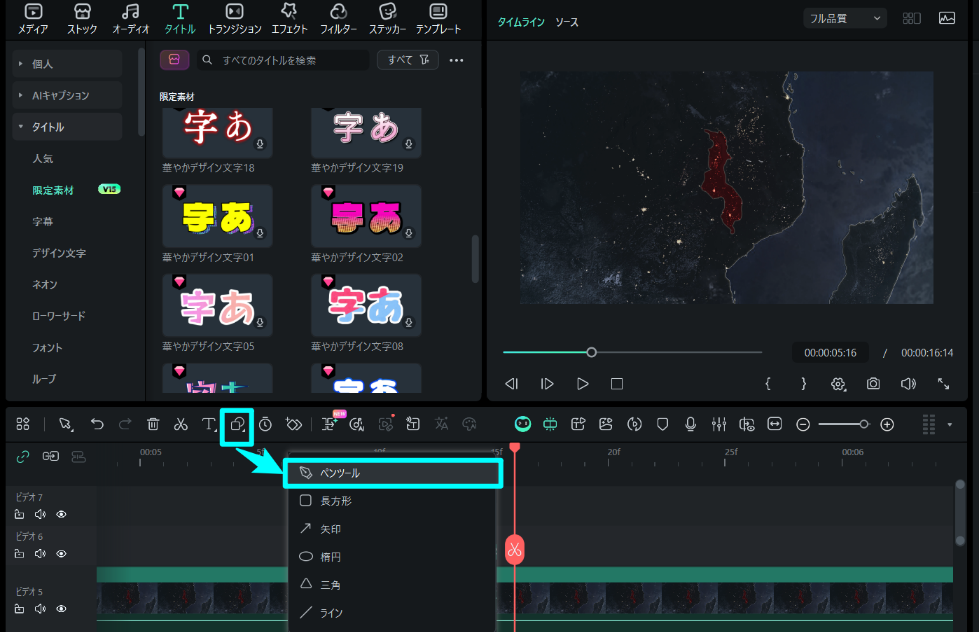Lock the ビデオ 5 track
The image size is (979, 632).
pos(19,609)
